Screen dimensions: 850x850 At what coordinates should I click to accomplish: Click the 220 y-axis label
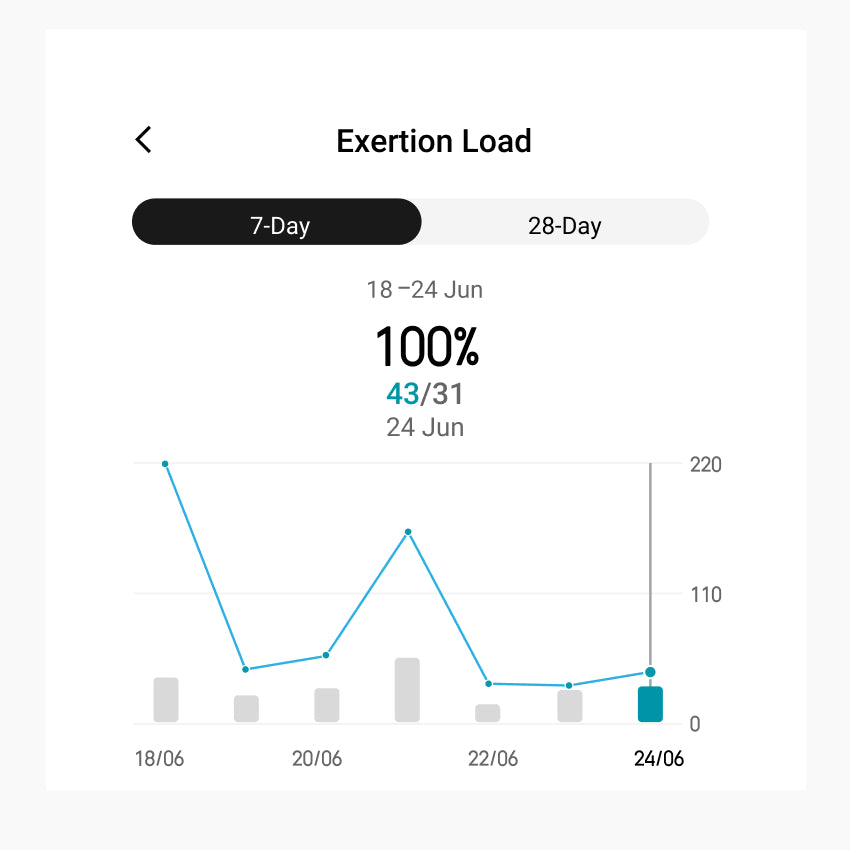706,465
